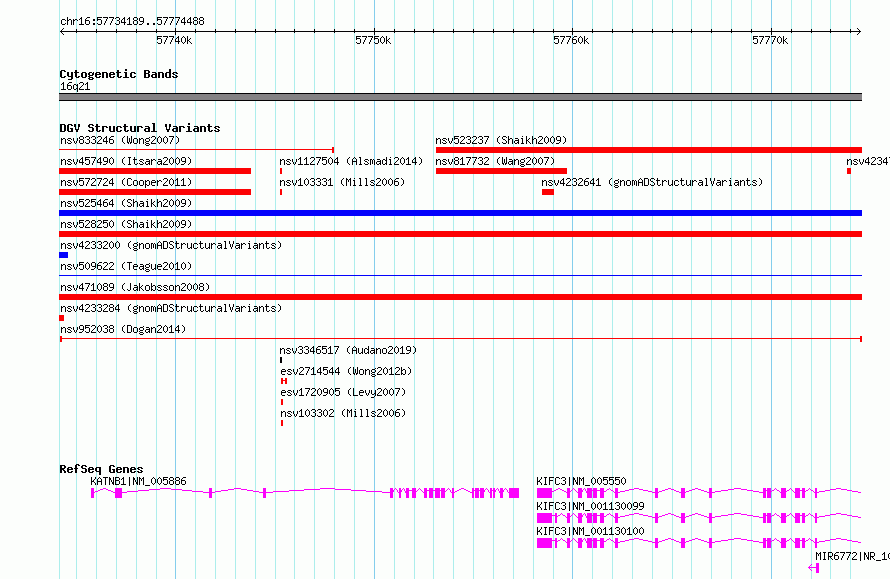The height and width of the screenshot is (579, 890).
Task: Open esv1720905 (Levy2007) label
Action: coord(343,392)
